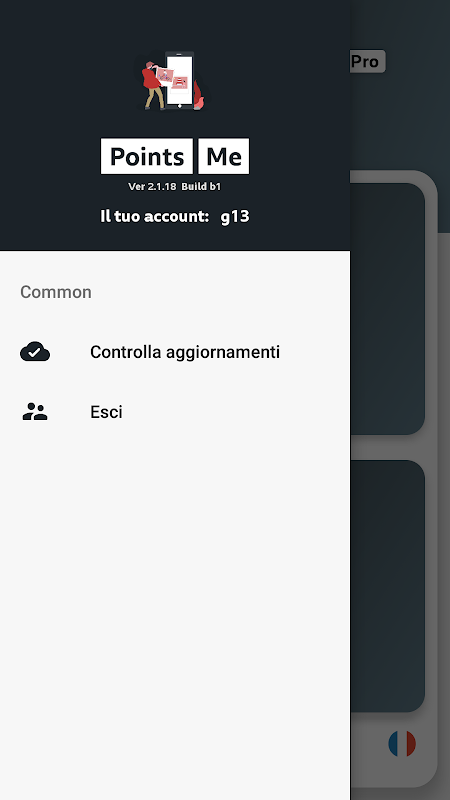Tap the lower dimmed card behind the drawer

pos(387,586)
